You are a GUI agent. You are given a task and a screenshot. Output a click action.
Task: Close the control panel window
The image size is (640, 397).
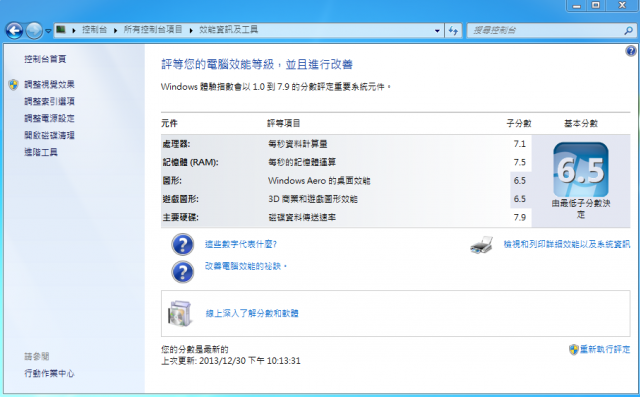622,5
